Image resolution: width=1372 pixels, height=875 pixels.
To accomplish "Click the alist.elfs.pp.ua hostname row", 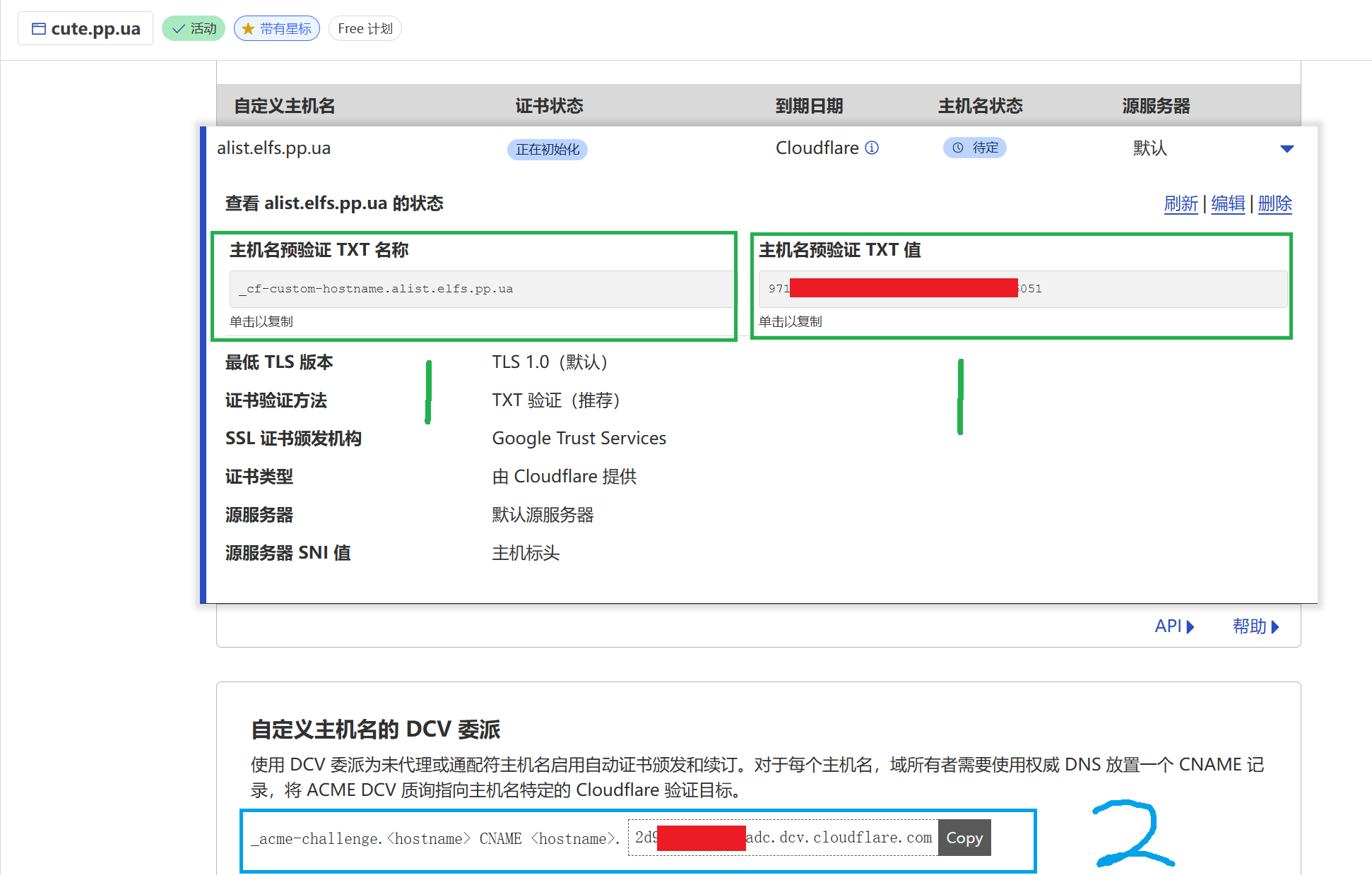I will click(759, 148).
